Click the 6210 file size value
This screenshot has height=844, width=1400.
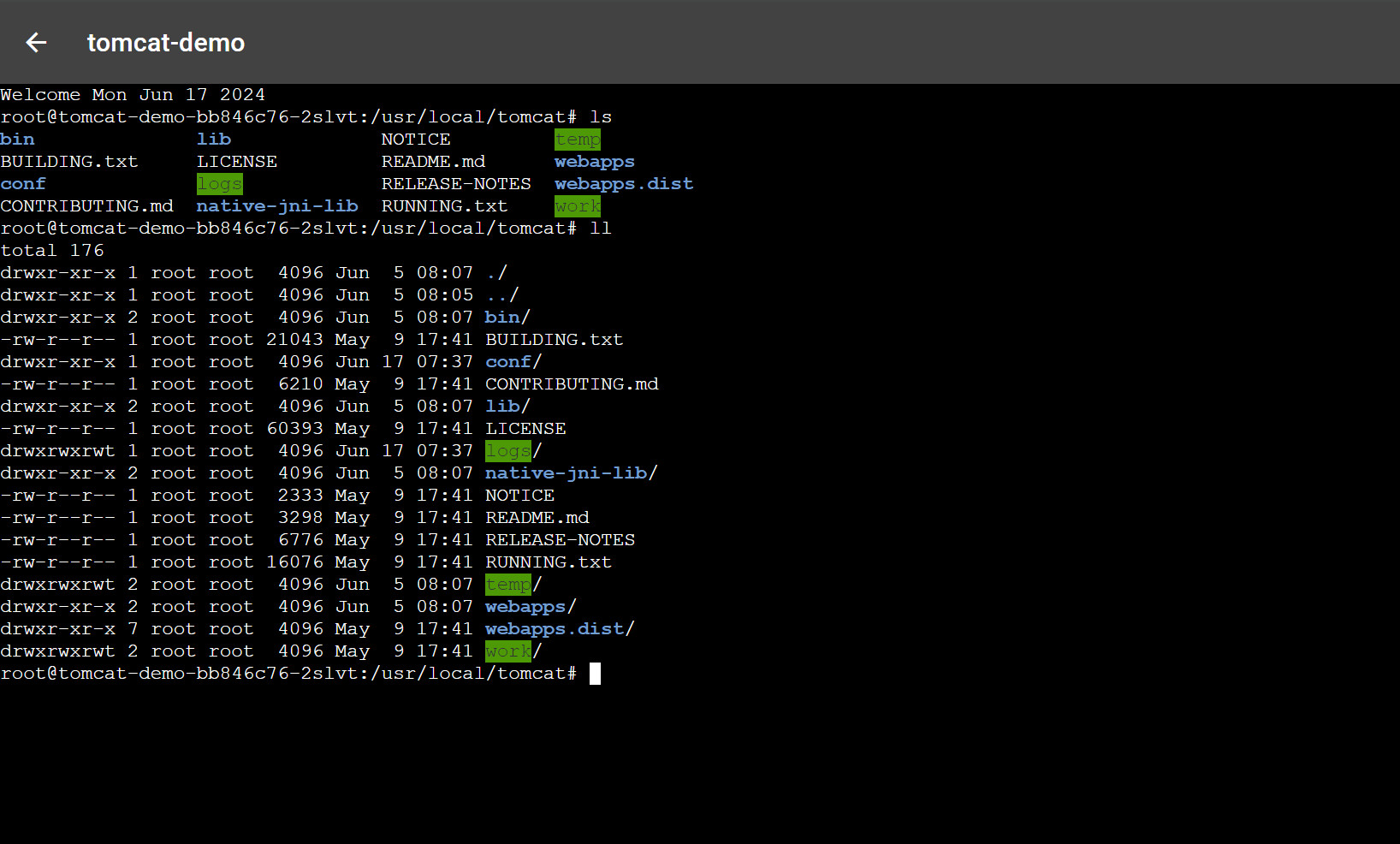[x=300, y=384]
